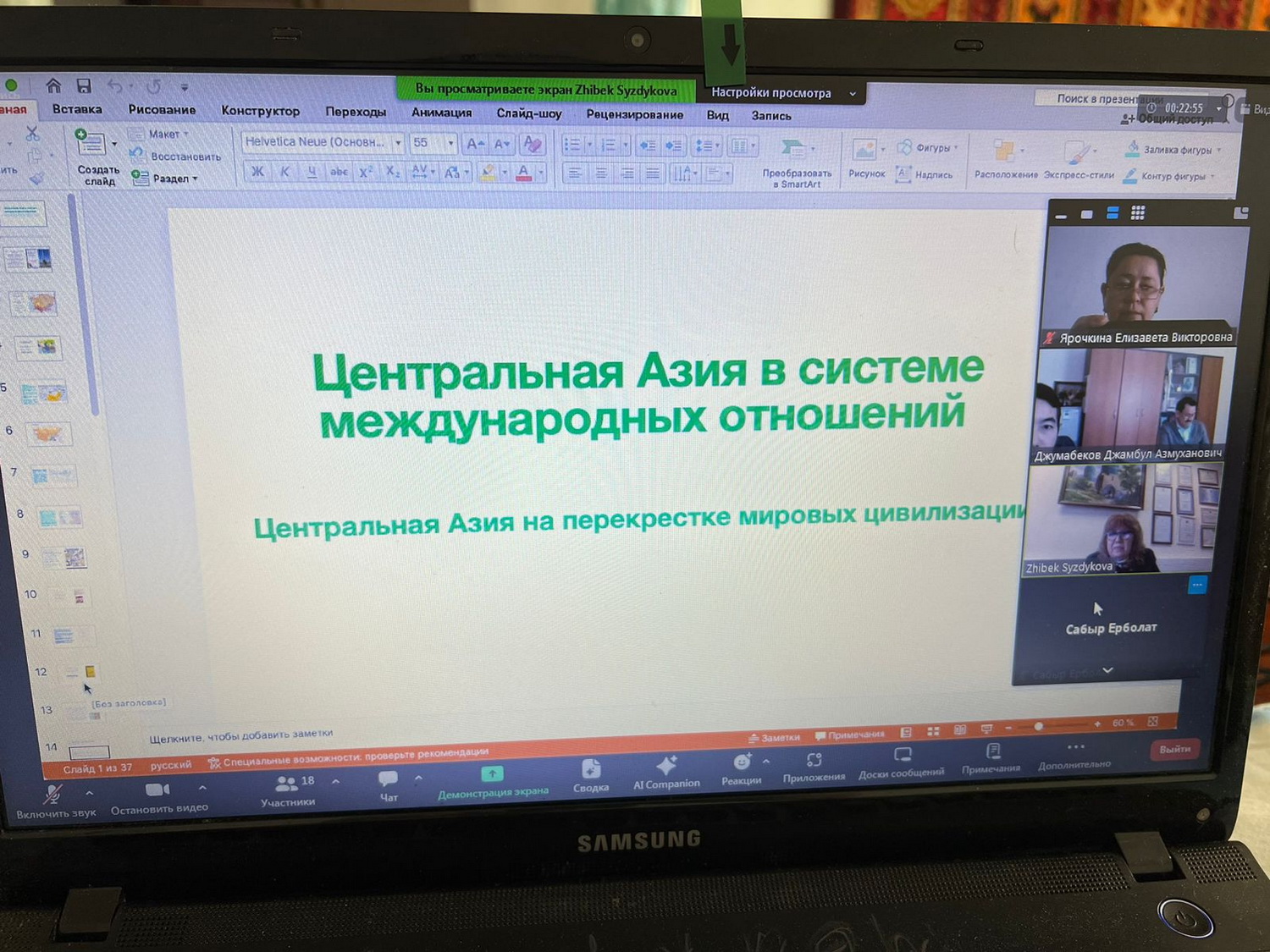The height and width of the screenshot is (952, 1270).
Task: Align text left in paragraph group
Action: pyautogui.click(x=574, y=173)
